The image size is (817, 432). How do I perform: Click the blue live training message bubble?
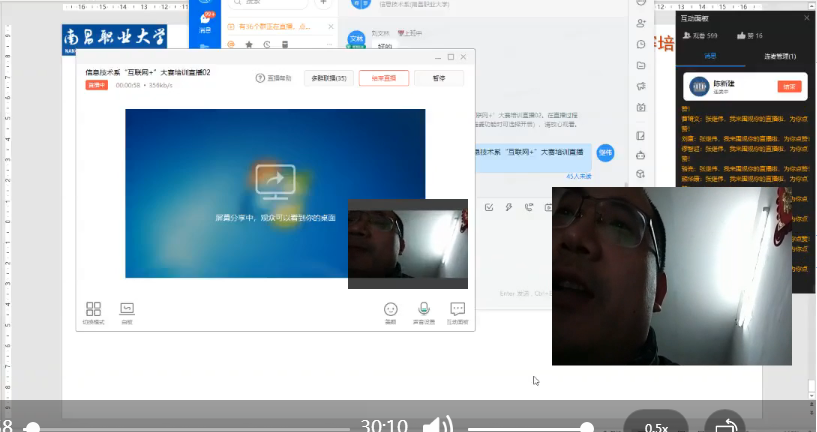(x=533, y=158)
